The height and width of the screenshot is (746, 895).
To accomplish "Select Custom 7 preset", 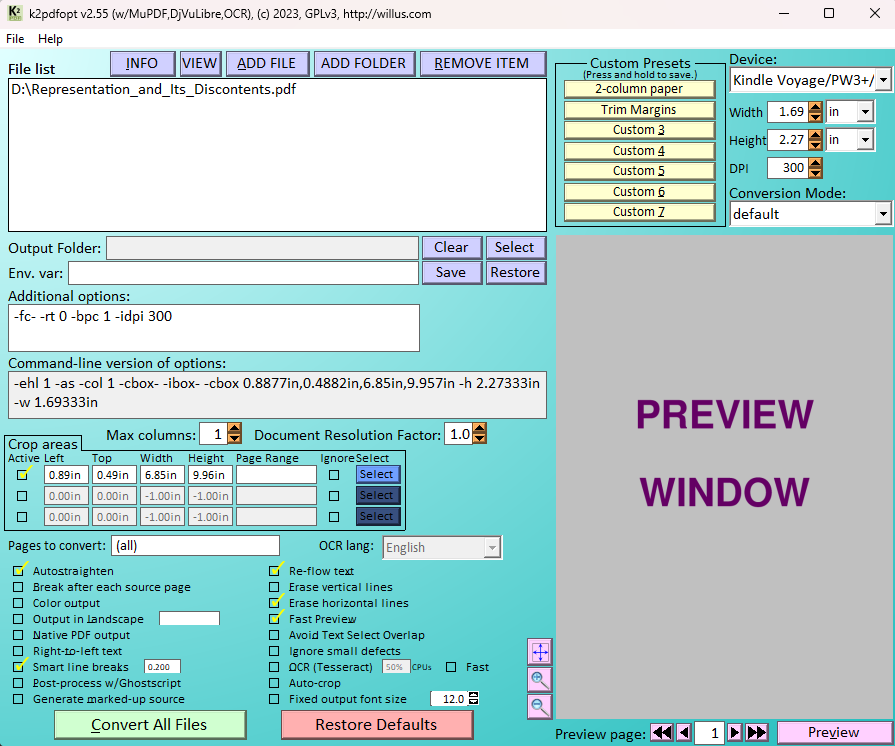I will (639, 212).
